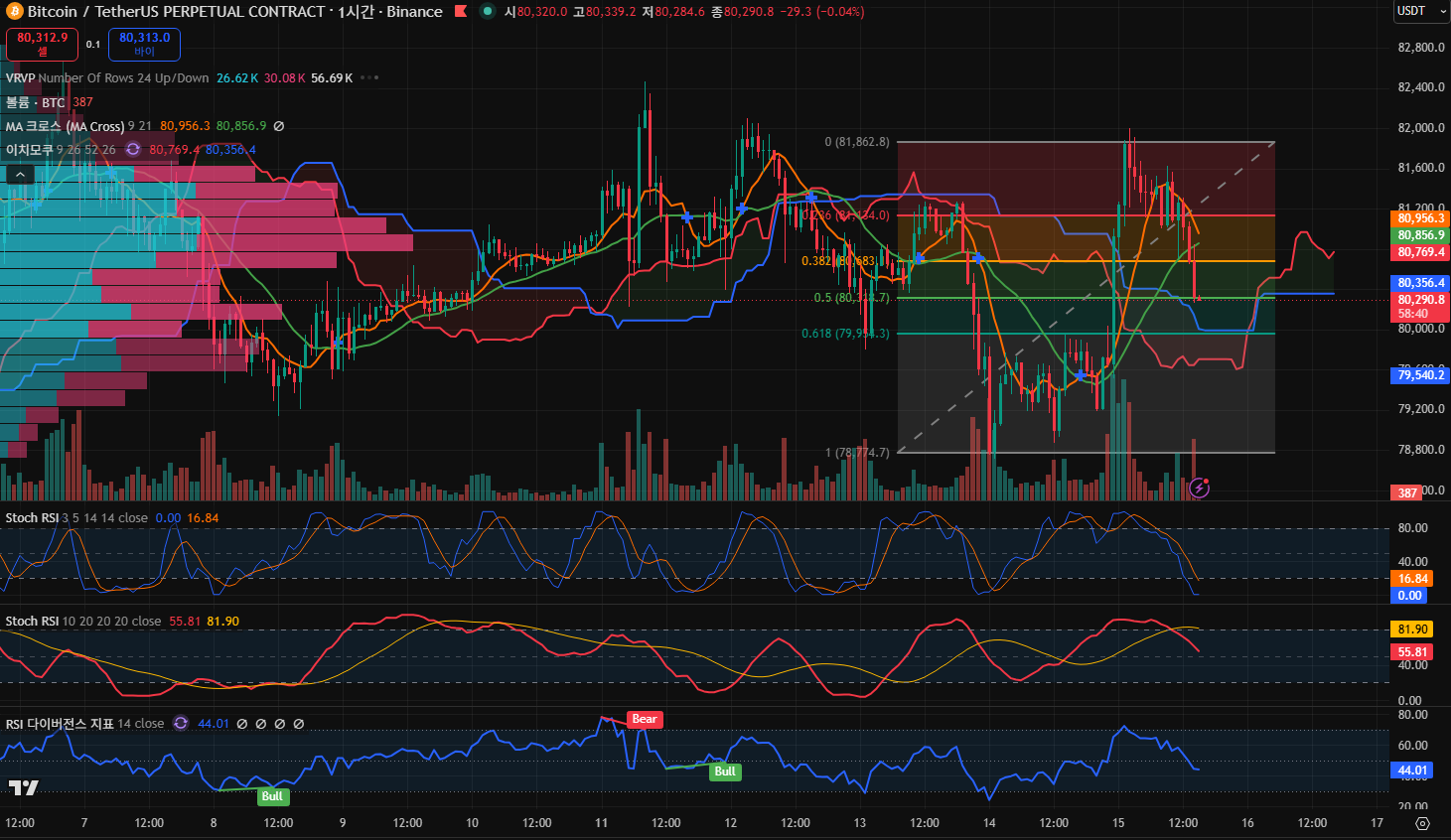Click the orange 16.84 Stoch RSI axis label

coord(1413,579)
